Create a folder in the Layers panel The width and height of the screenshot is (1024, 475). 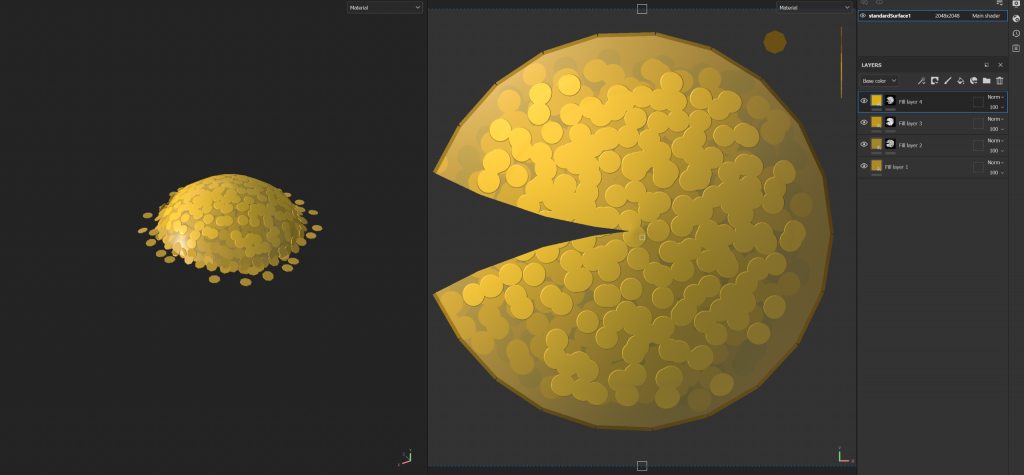[x=986, y=81]
